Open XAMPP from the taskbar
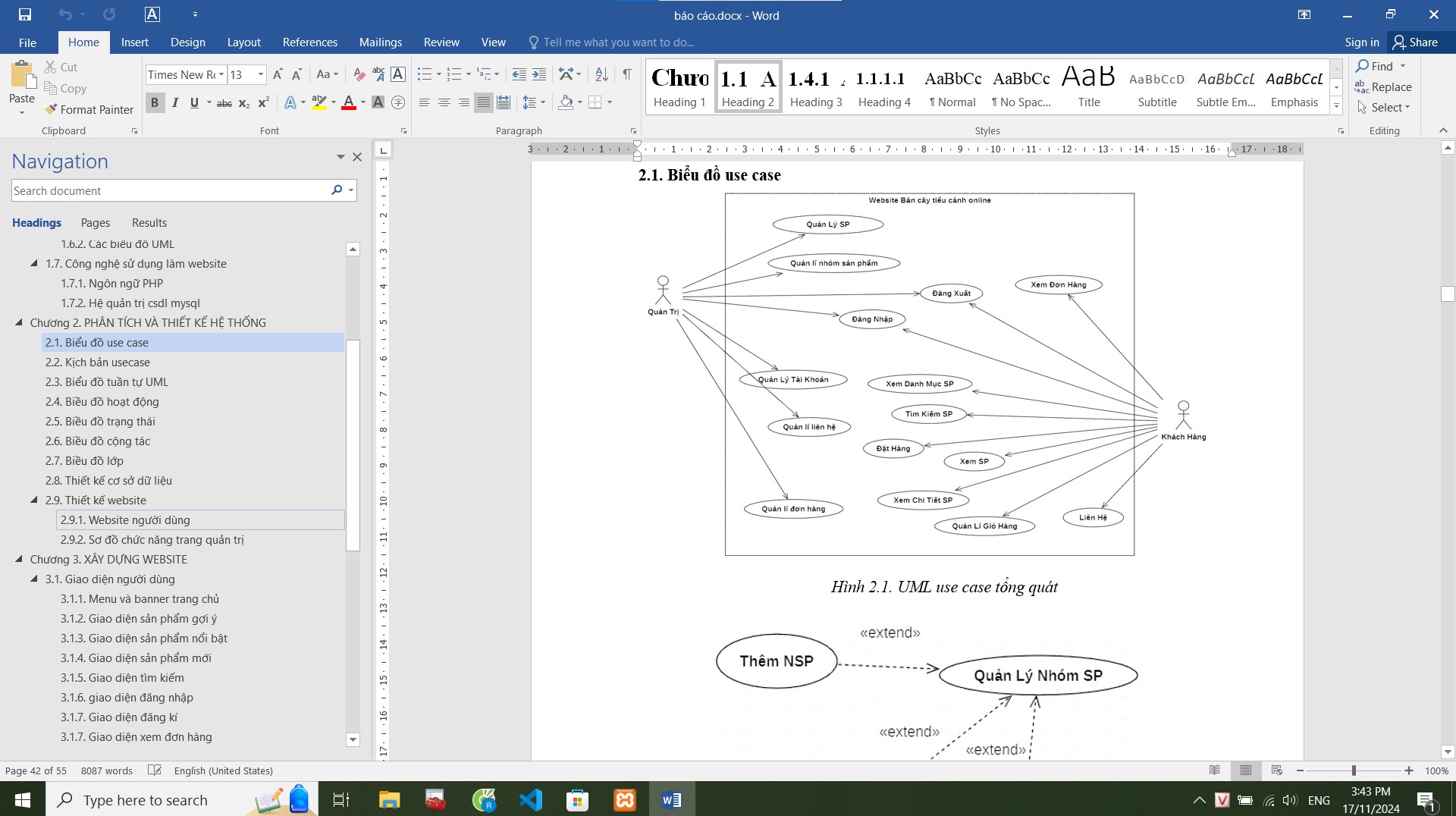 pos(625,799)
